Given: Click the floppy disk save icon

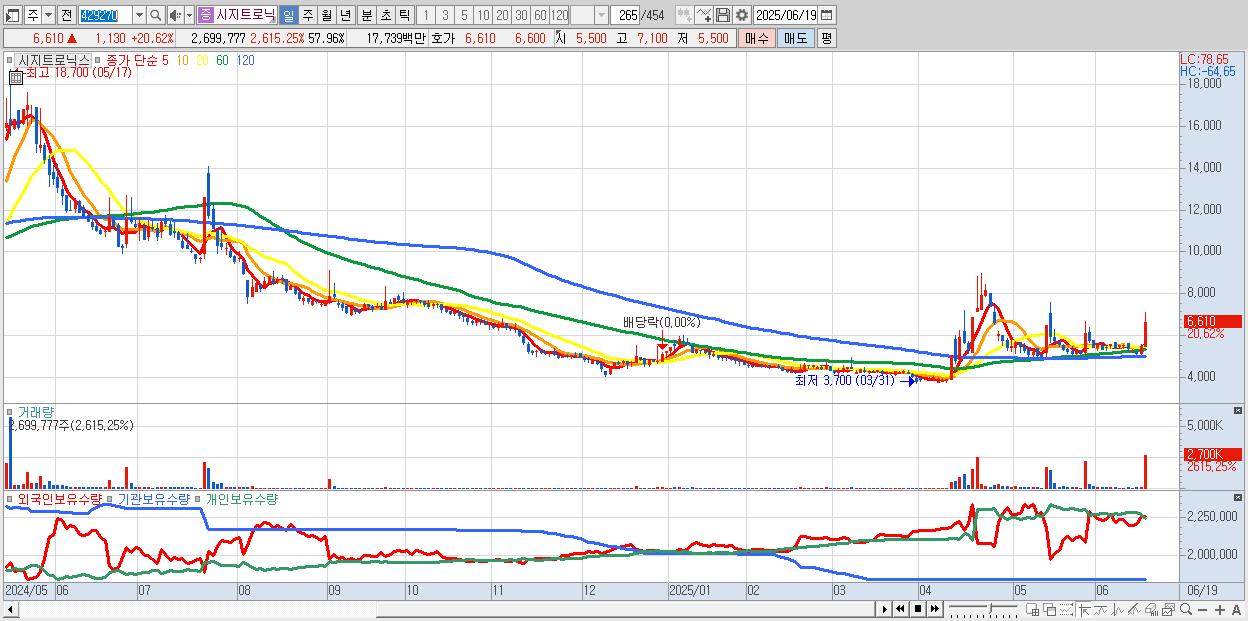Looking at the screenshot, I should click(x=722, y=15).
